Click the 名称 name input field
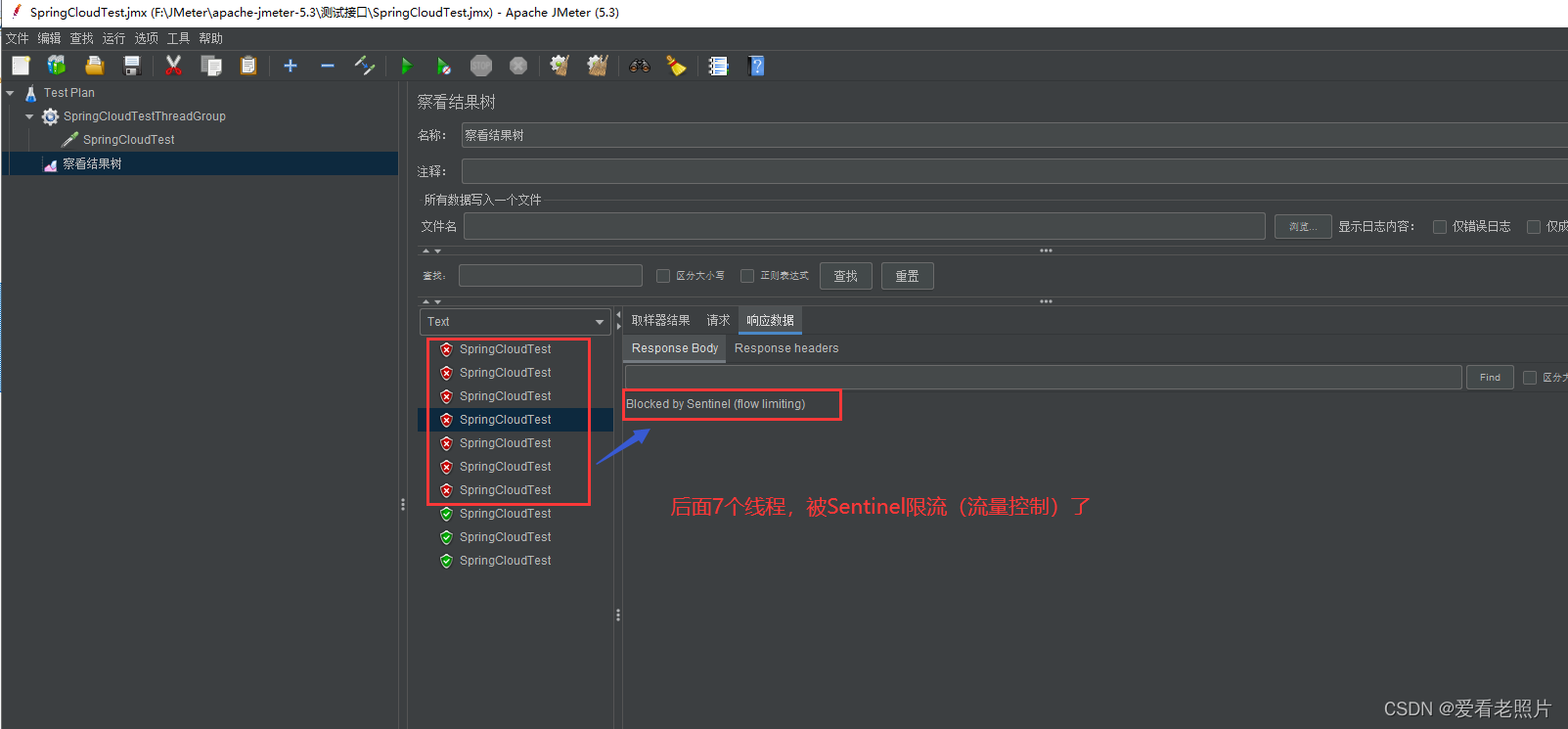This screenshot has width=1568, height=729. [1014, 136]
